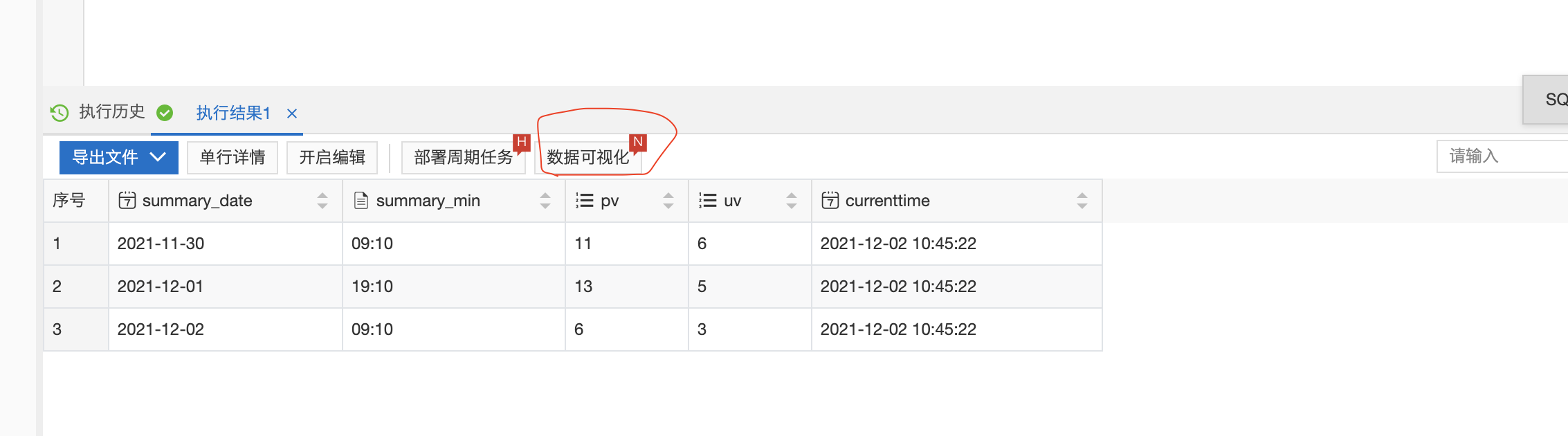Select the 执行结果1 tab
The image size is (1568, 436).
pos(233,113)
